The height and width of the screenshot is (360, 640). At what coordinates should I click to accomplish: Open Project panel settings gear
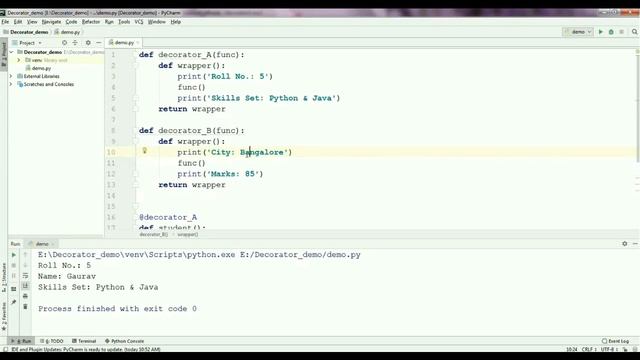88,42
